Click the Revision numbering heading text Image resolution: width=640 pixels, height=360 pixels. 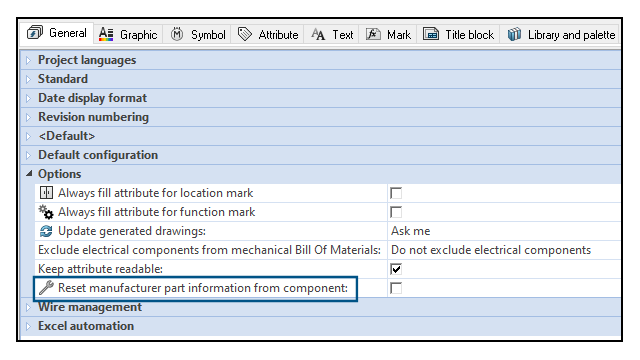pyautogui.click(x=93, y=117)
